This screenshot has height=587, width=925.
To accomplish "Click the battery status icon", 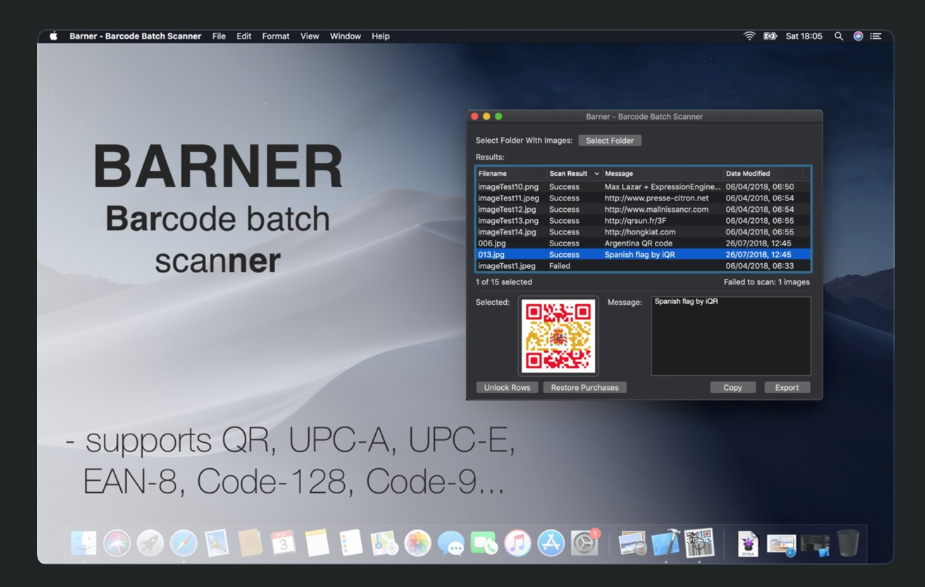I will [770, 36].
